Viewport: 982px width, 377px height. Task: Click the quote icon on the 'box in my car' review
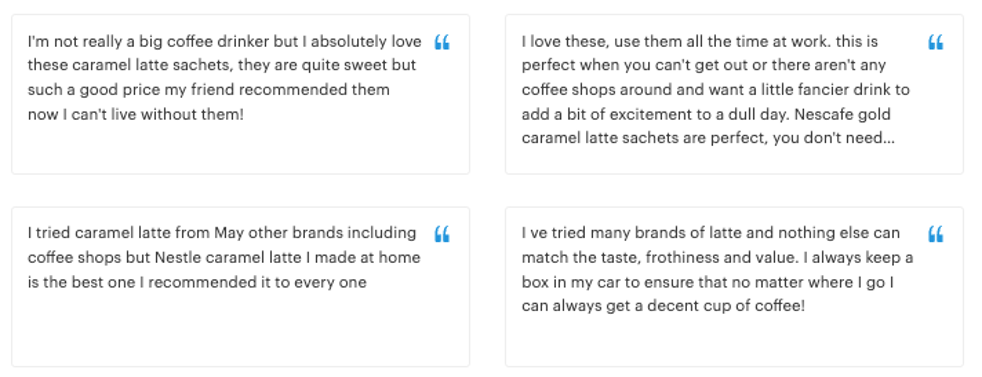[936, 234]
